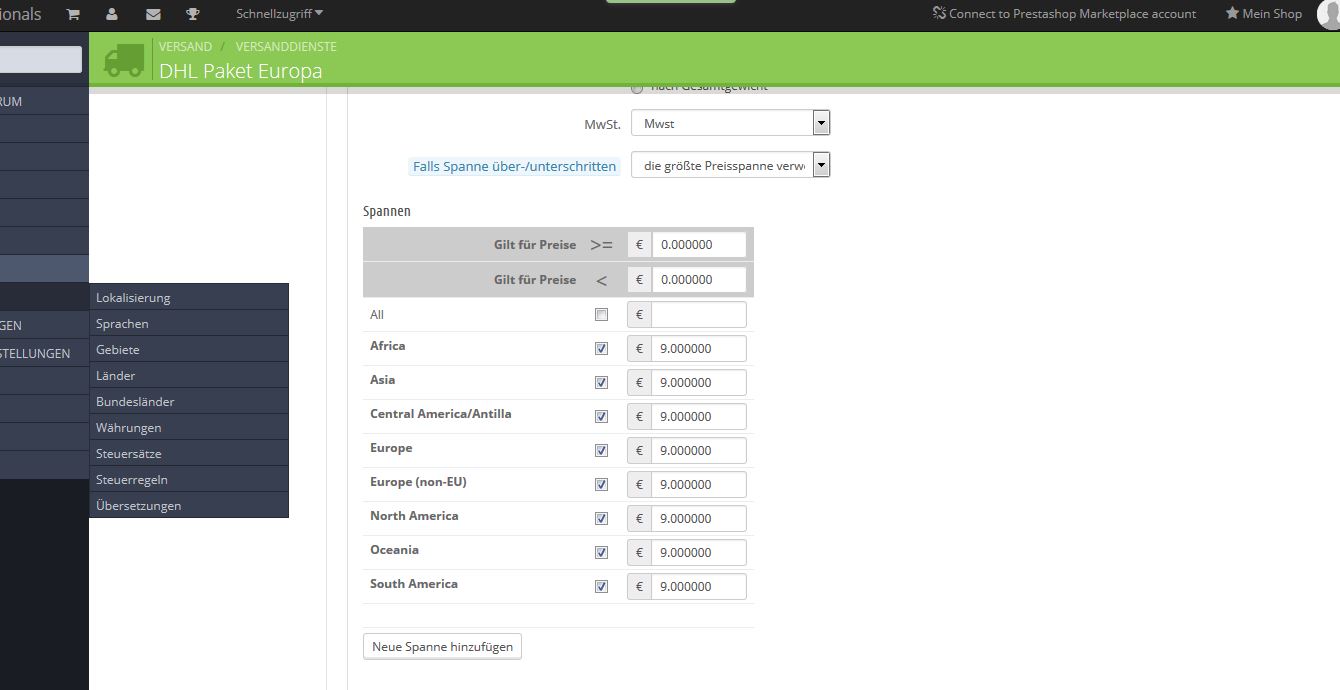Click the Falls Spanne über-/unterschritten label
1340x690 pixels.
point(514,166)
